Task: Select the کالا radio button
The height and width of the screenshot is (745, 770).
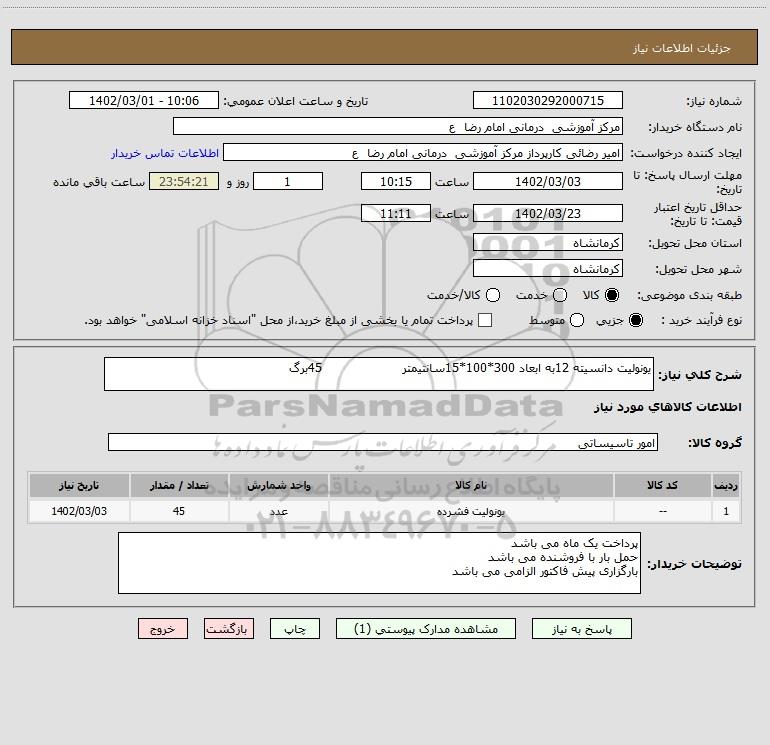Action: click(x=612, y=295)
